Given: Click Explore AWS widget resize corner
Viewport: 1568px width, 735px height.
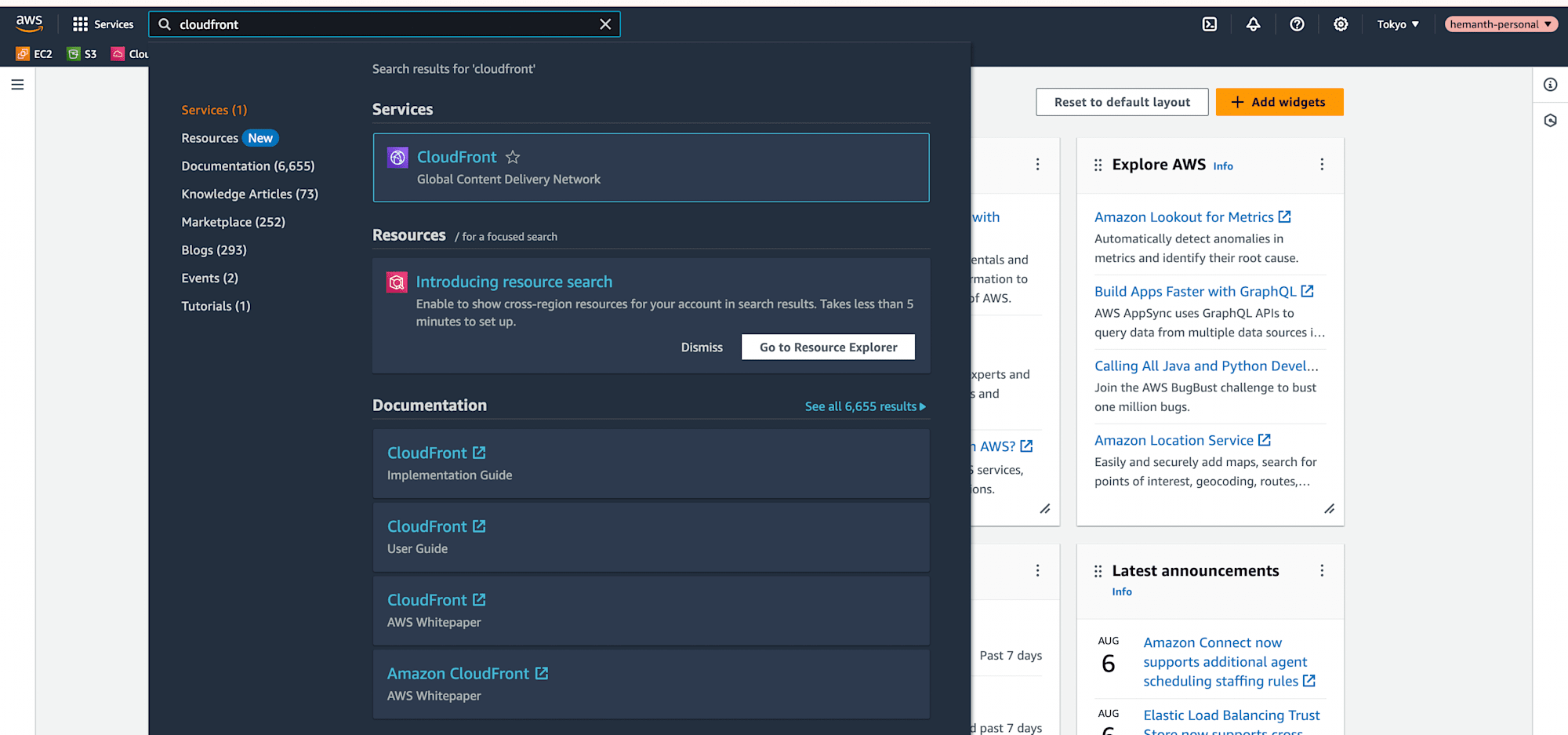Looking at the screenshot, I should (x=1329, y=509).
